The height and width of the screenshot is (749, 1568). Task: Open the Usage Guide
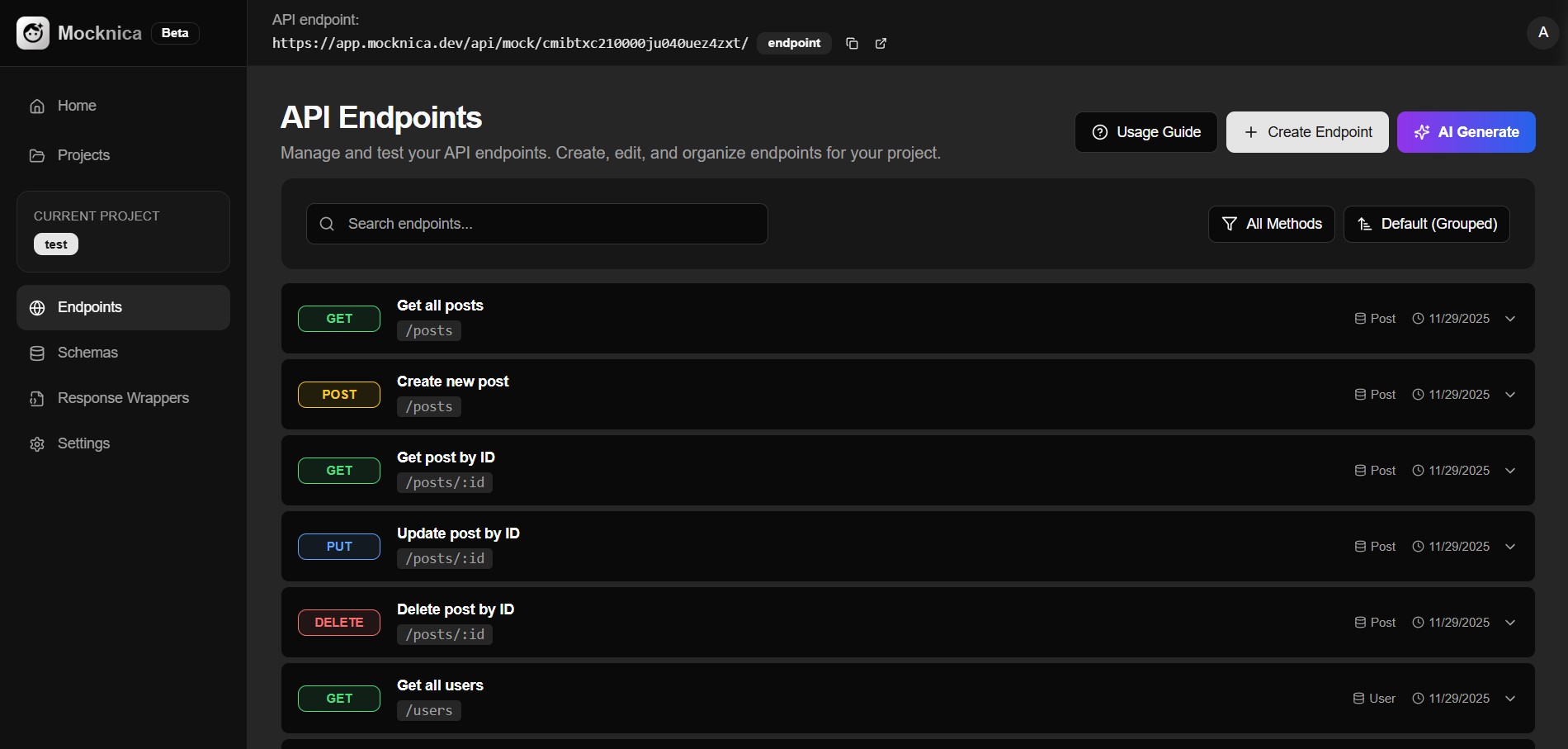point(1145,132)
